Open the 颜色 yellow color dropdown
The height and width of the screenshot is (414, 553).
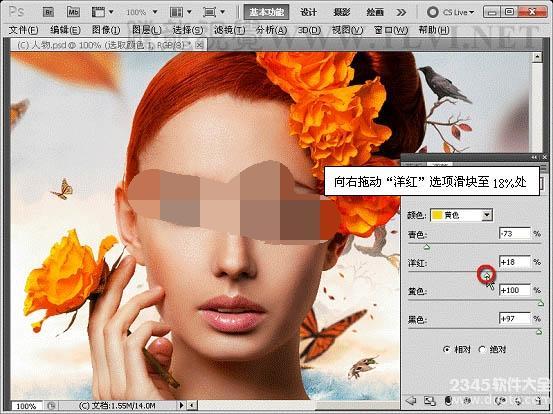[x=461, y=215]
